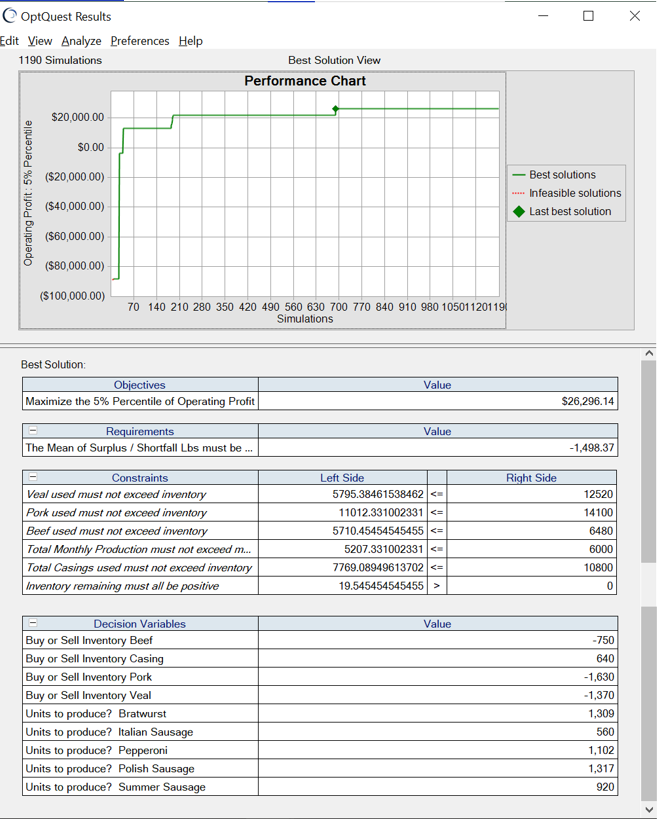Select the objective value $26,296.14

(x=588, y=401)
